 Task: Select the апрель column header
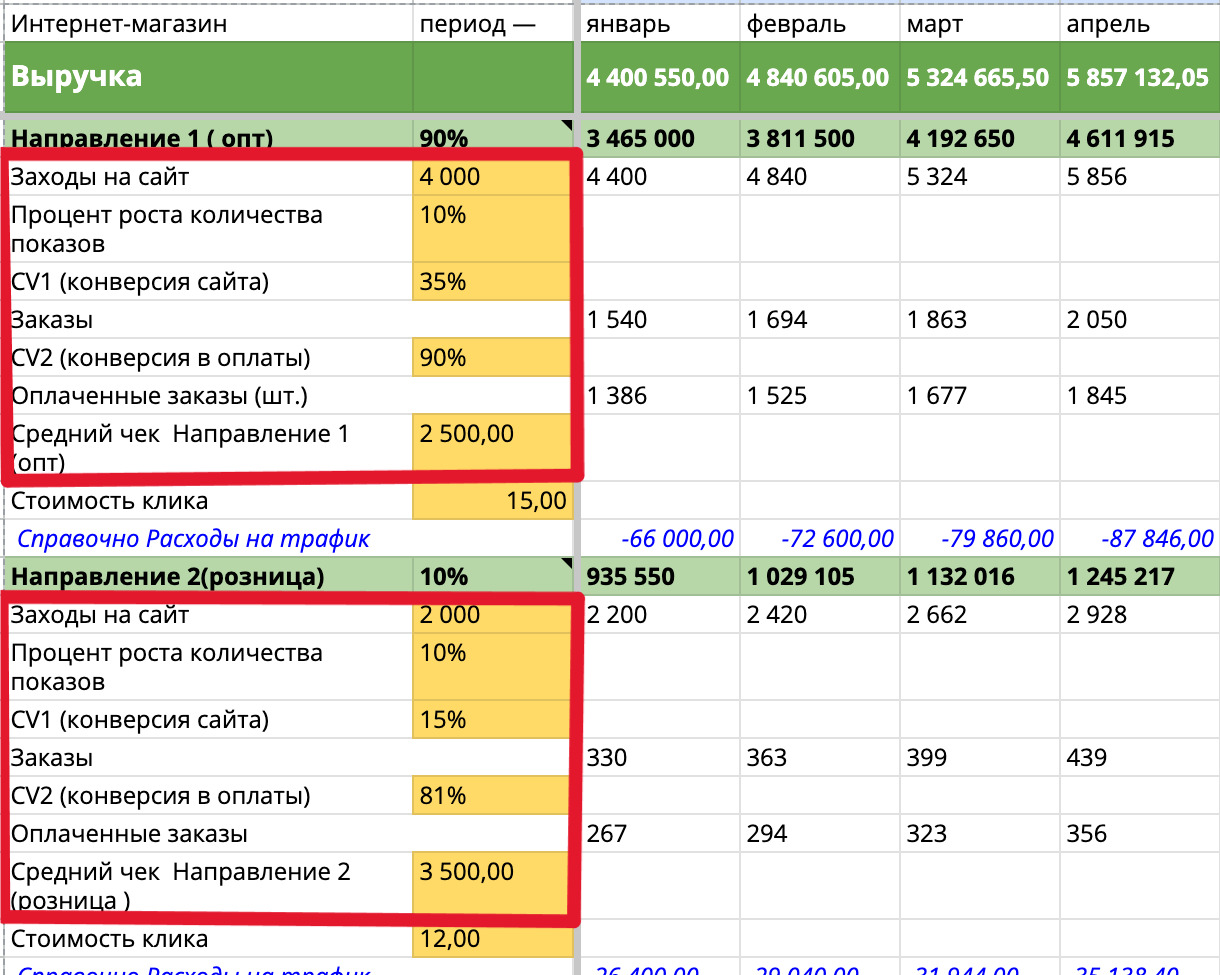pyautogui.click(x=1138, y=25)
